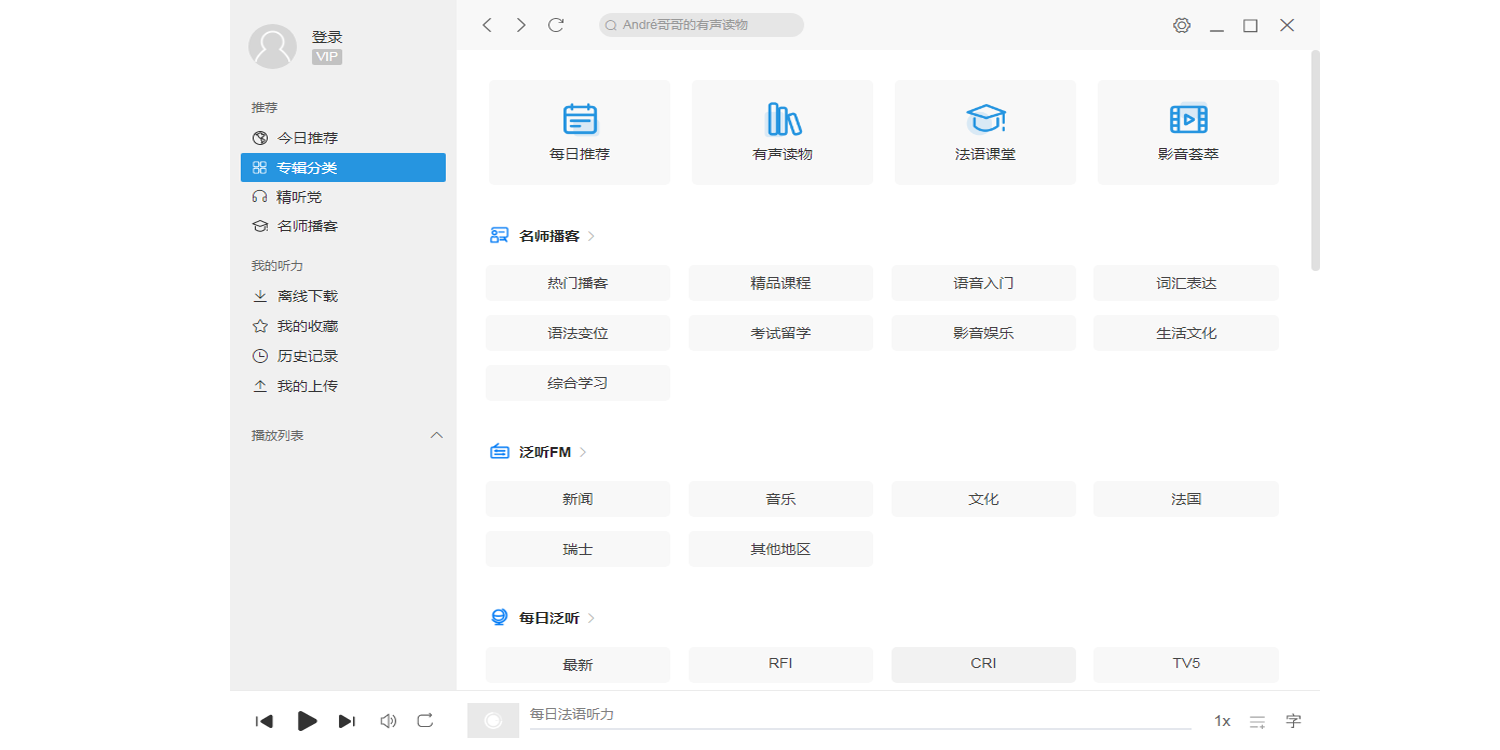This screenshot has width=1500, height=750.
Task: Select RFI under 每日泛听
Action: [x=781, y=665]
